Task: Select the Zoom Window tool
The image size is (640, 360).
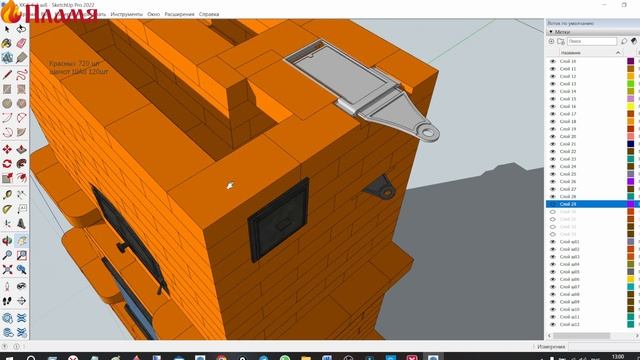Action: 21,255
